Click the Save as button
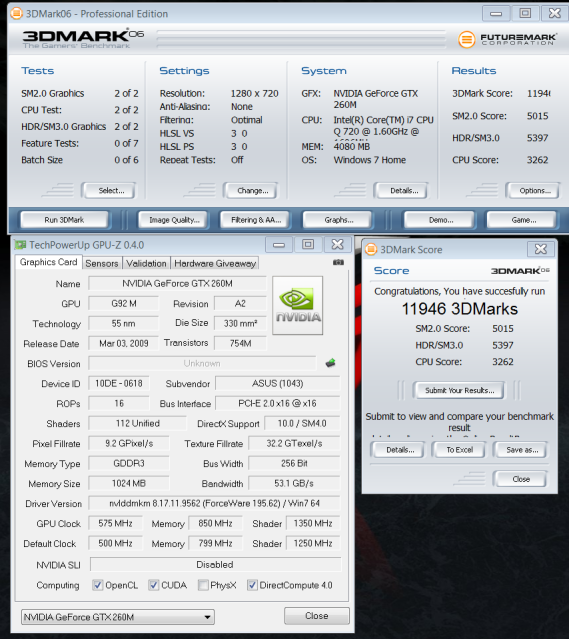 pyautogui.click(x=521, y=450)
